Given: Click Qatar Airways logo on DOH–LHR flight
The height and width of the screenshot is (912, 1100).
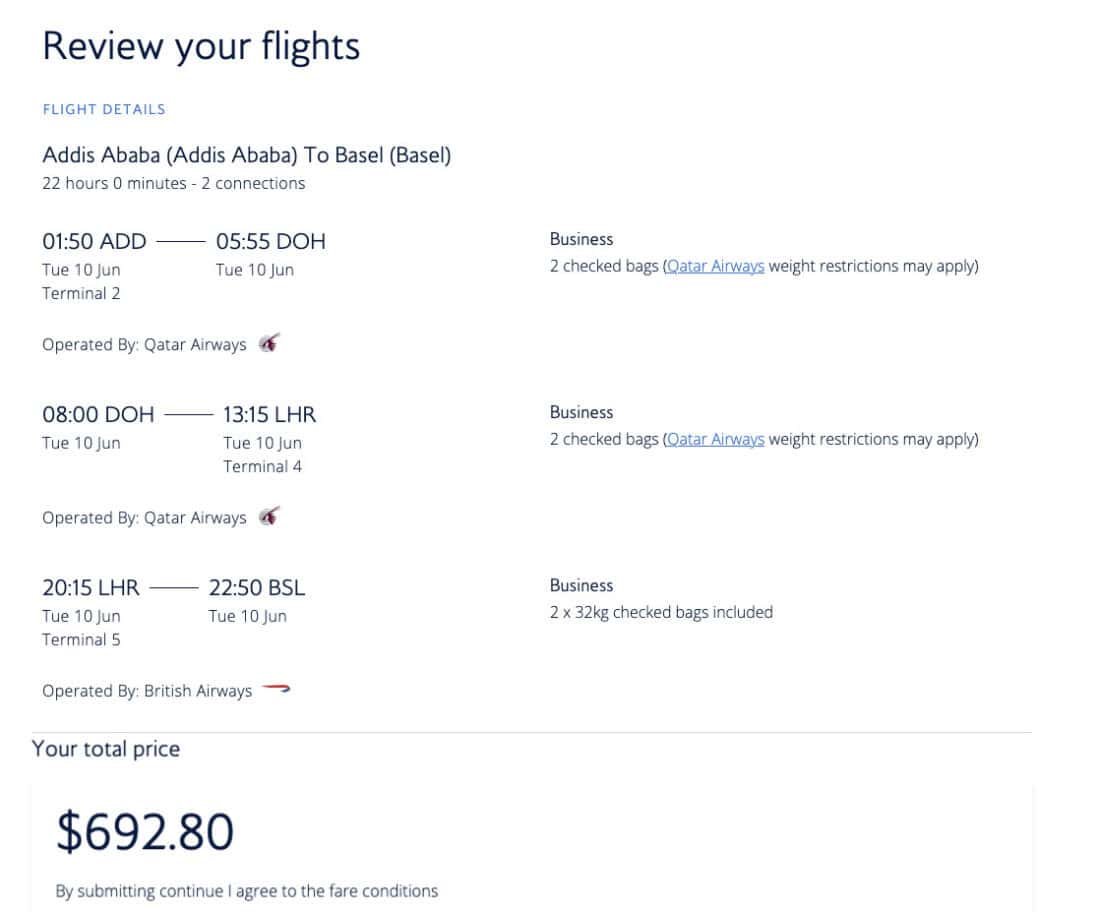Looking at the screenshot, I should [268, 516].
